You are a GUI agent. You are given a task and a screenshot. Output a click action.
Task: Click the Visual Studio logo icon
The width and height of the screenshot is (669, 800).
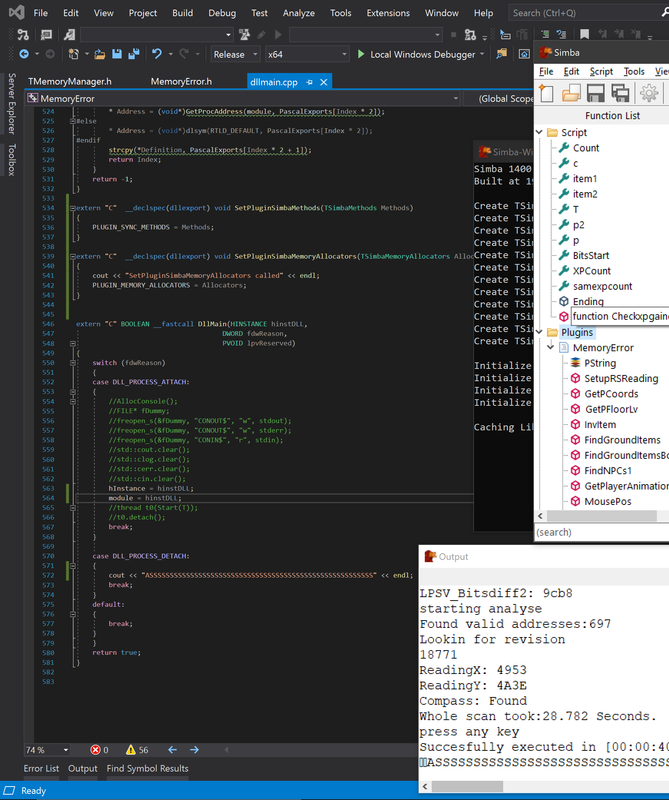point(16,12)
